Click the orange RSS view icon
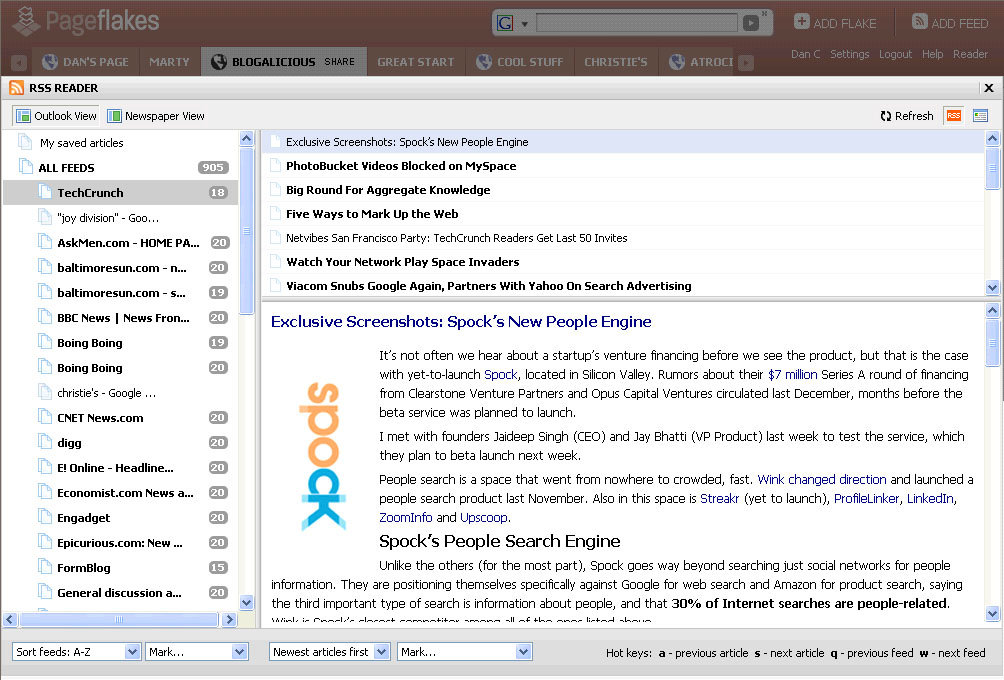This screenshot has width=1004, height=680. [953, 116]
